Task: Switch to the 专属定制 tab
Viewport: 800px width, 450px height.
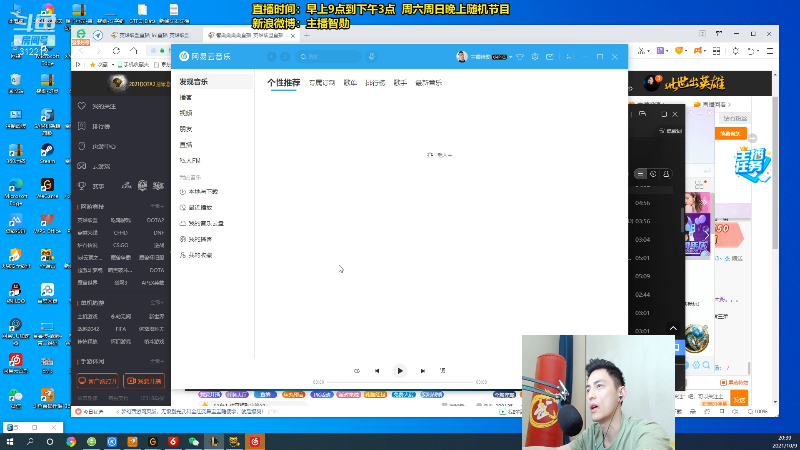Action: coord(321,83)
